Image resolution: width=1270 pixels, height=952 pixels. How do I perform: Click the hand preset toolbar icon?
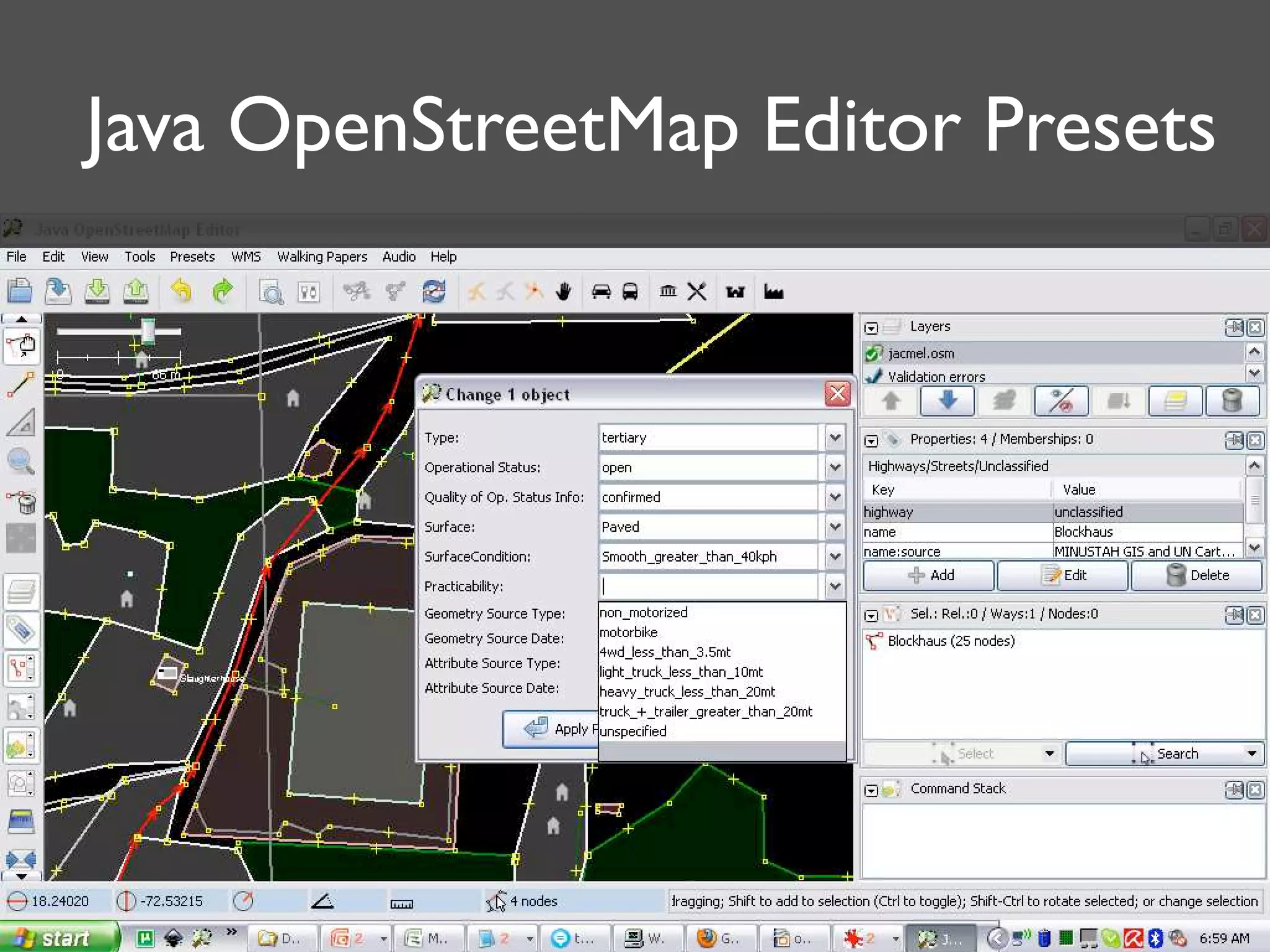coord(563,291)
